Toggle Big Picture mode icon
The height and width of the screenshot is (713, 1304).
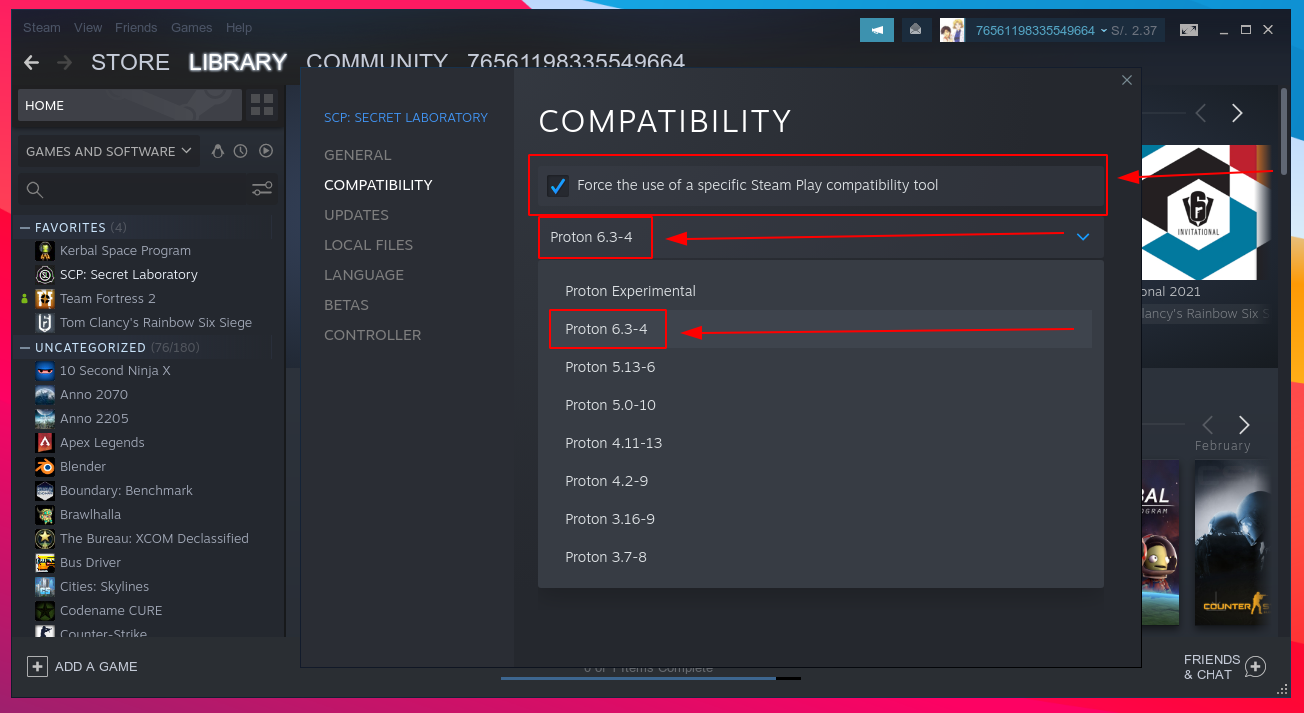(x=1188, y=30)
